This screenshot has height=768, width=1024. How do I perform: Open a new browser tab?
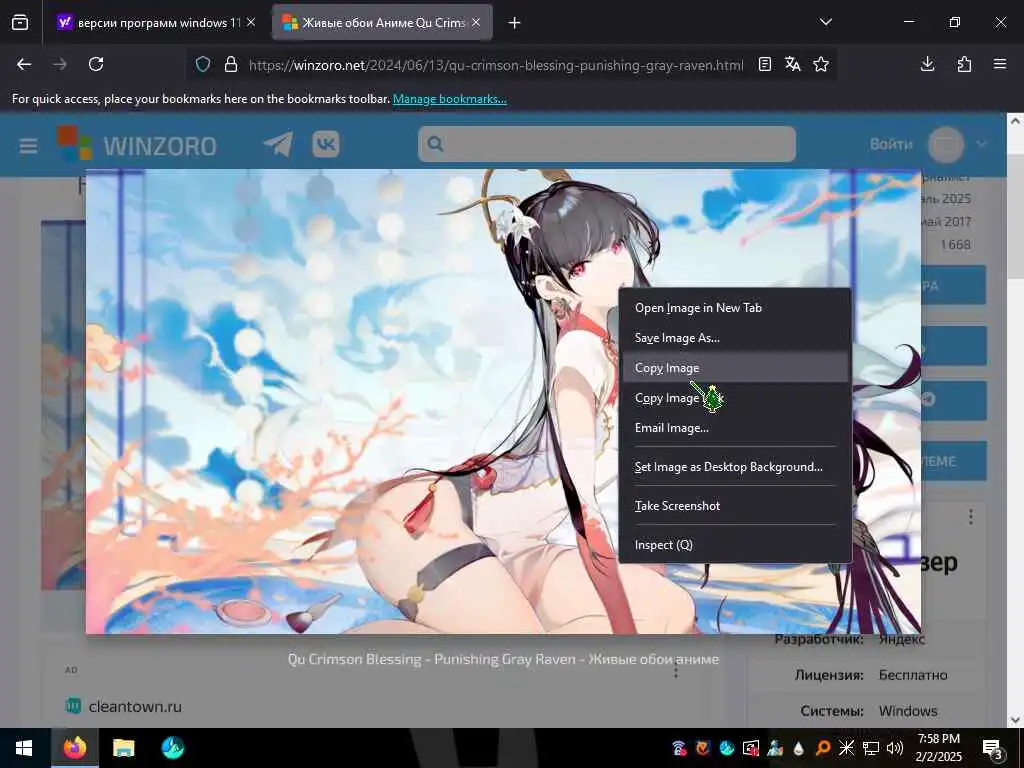click(515, 23)
